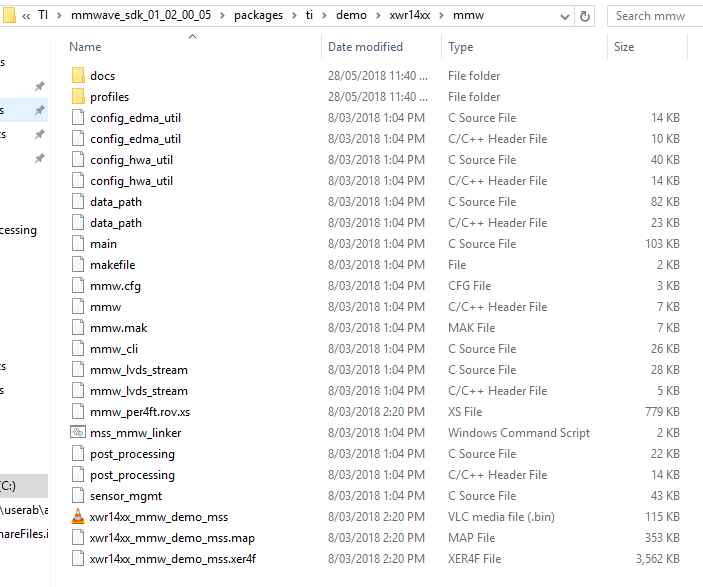Select mmw_lvds_stream C Source File
The image size is (703, 587).
coord(376,370)
